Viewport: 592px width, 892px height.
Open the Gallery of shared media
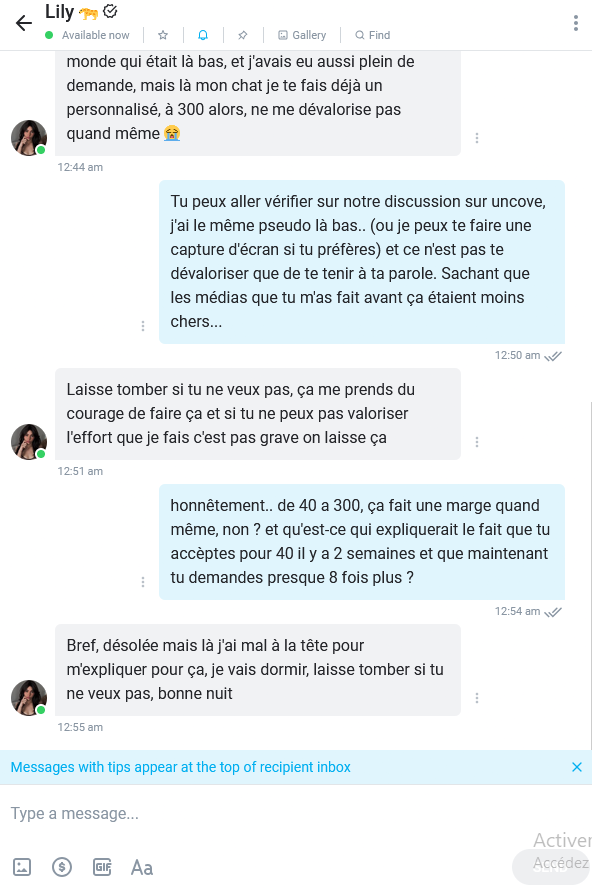click(302, 35)
